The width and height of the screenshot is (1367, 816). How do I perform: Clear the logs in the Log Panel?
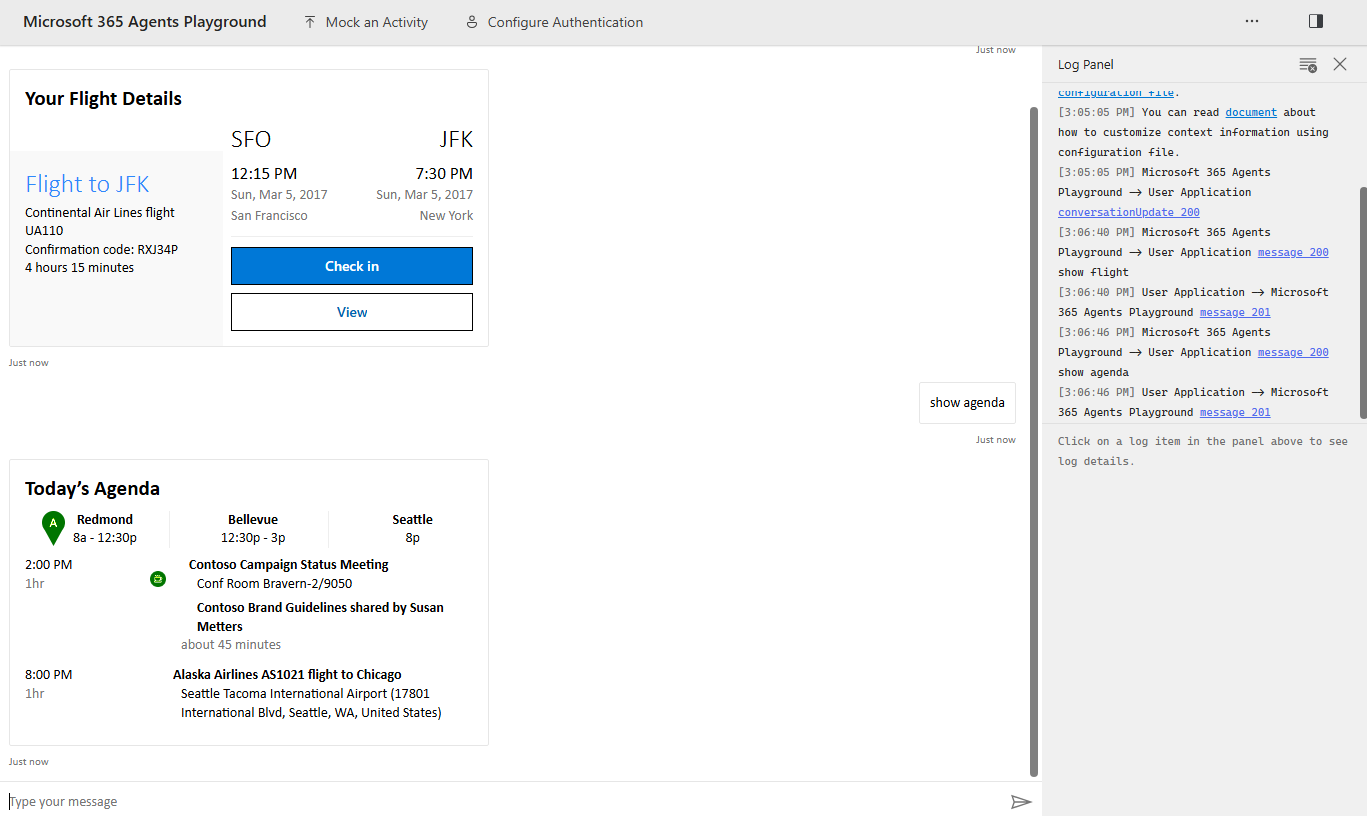1308,64
